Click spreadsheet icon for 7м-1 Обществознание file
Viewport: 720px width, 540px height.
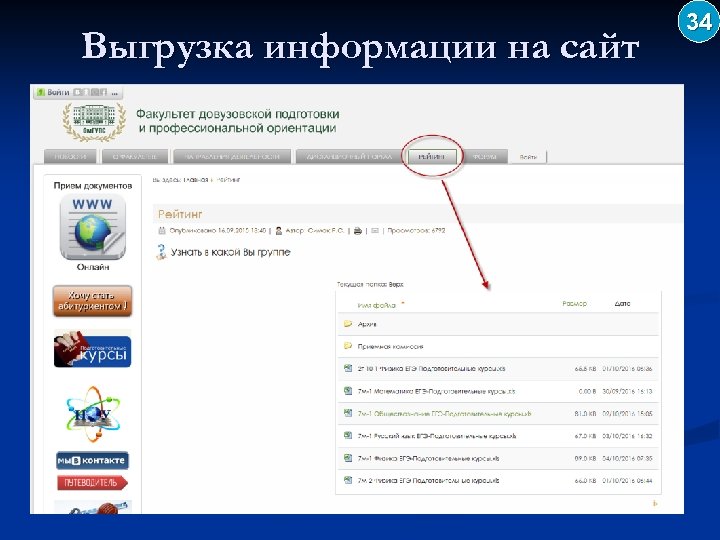click(x=348, y=413)
